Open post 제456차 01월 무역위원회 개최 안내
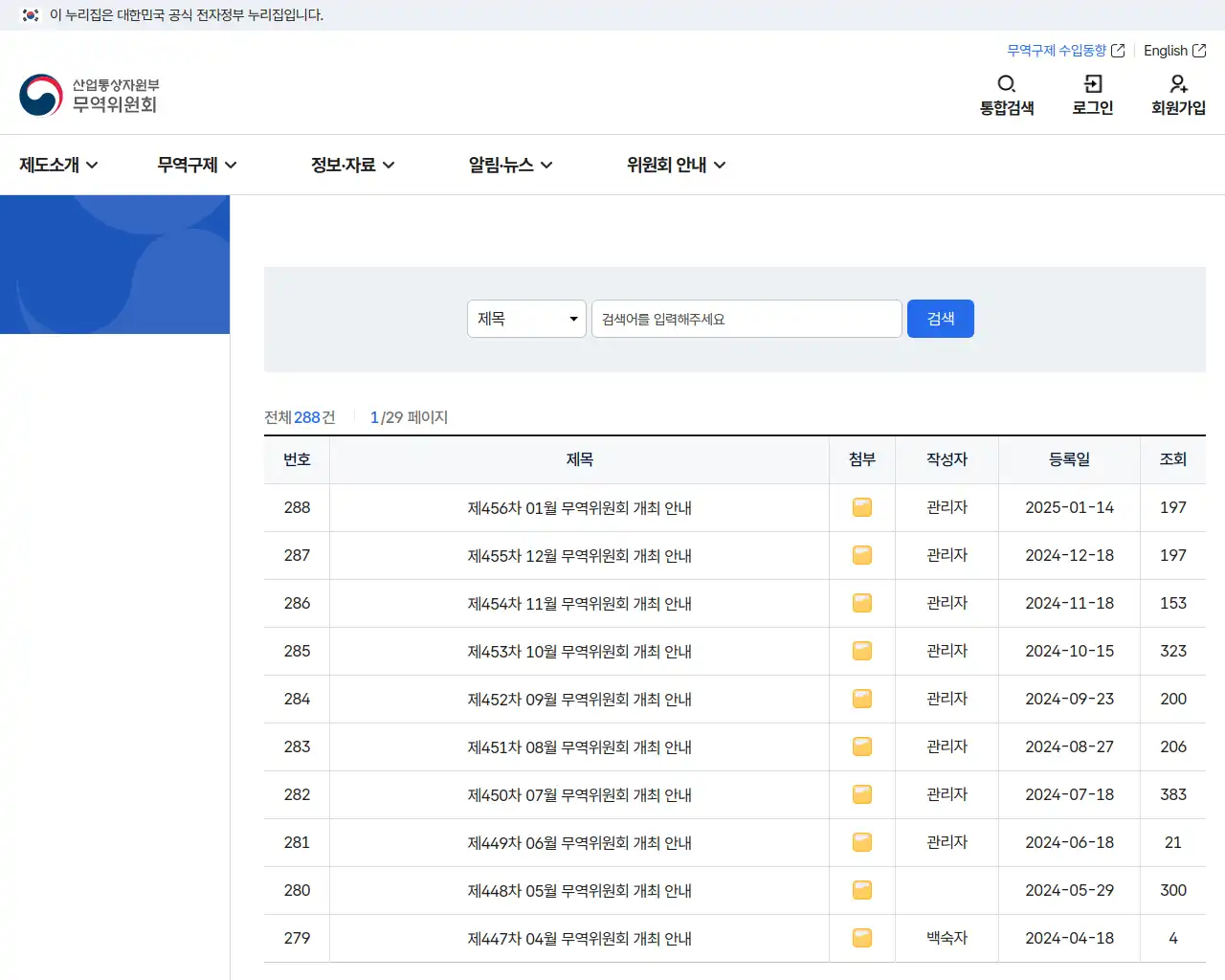The image size is (1225, 980). [580, 507]
